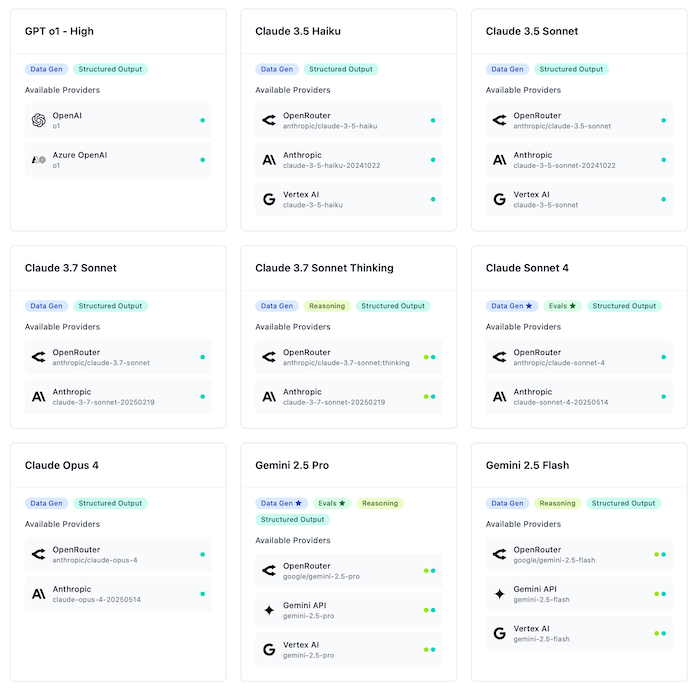Click Vertex AI icon in Gemini 2.5 Flash card

499,633
